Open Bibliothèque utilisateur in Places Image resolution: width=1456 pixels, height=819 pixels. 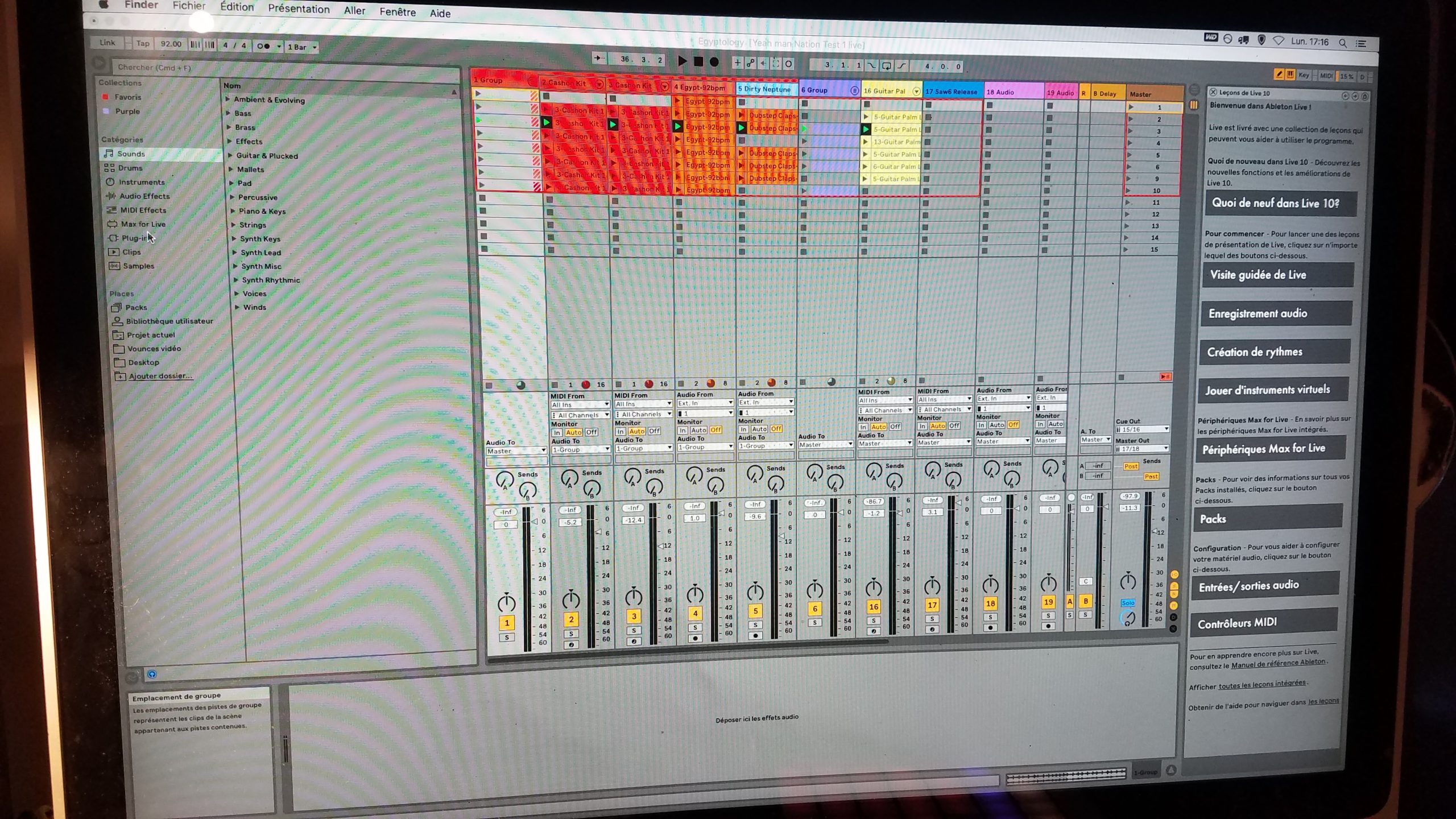[169, 321]
